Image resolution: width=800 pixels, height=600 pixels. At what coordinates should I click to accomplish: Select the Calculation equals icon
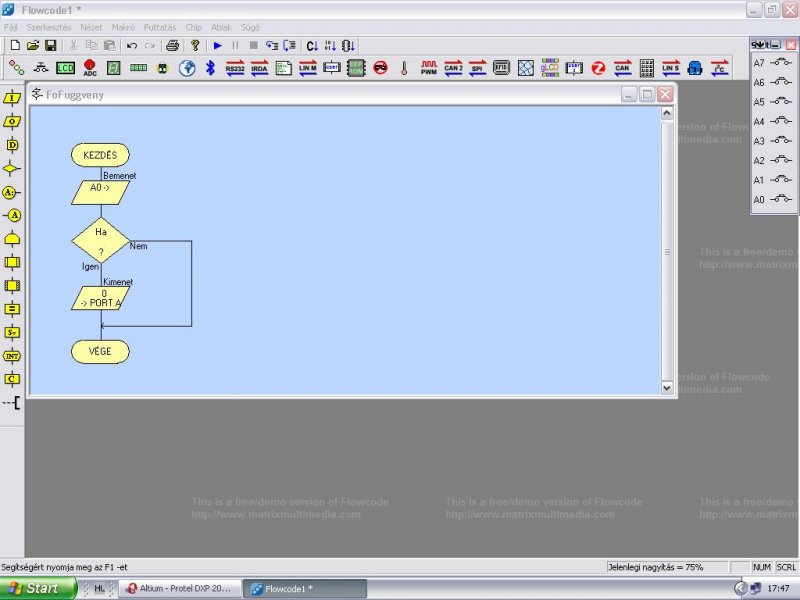pos(12,309)
